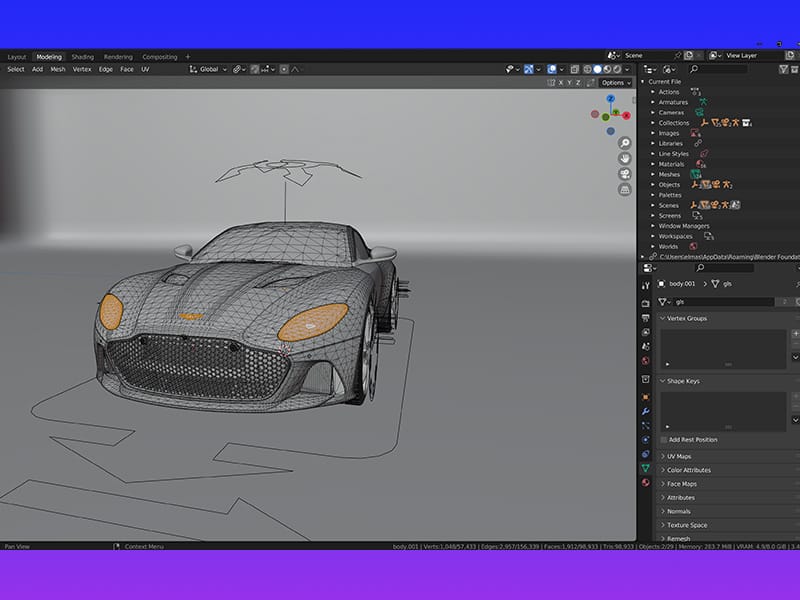Click the outliner search field
Screen dimensions: 800x600
point(720,69)
